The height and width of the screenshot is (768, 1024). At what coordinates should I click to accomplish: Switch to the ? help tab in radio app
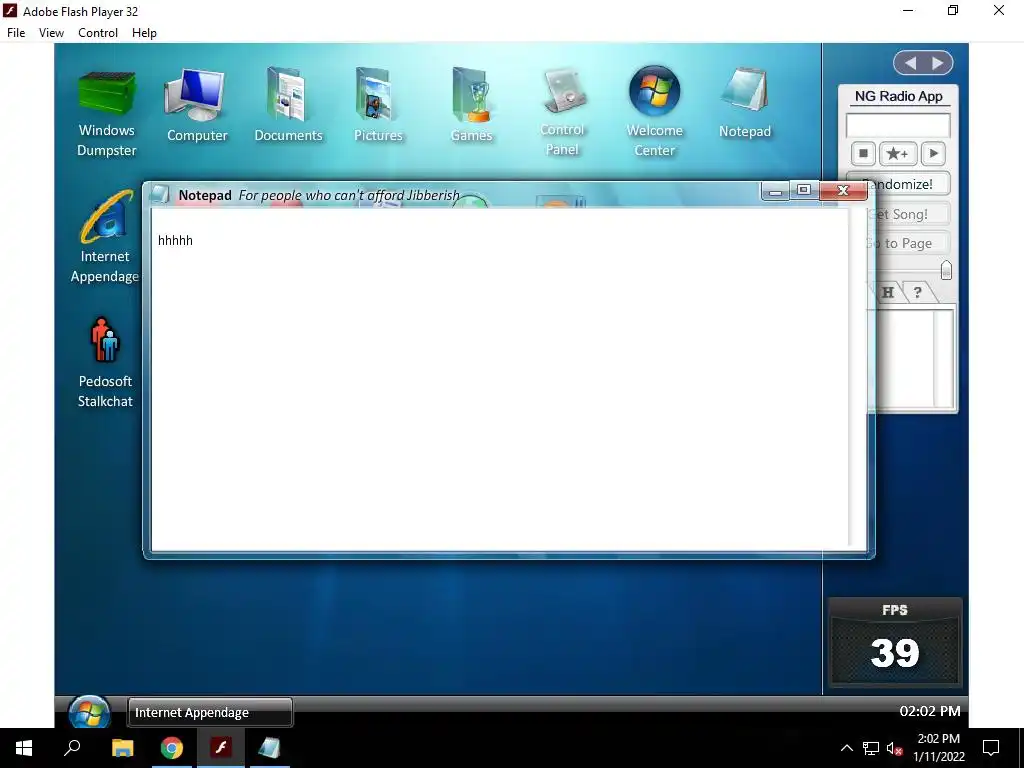pos(918,292)
